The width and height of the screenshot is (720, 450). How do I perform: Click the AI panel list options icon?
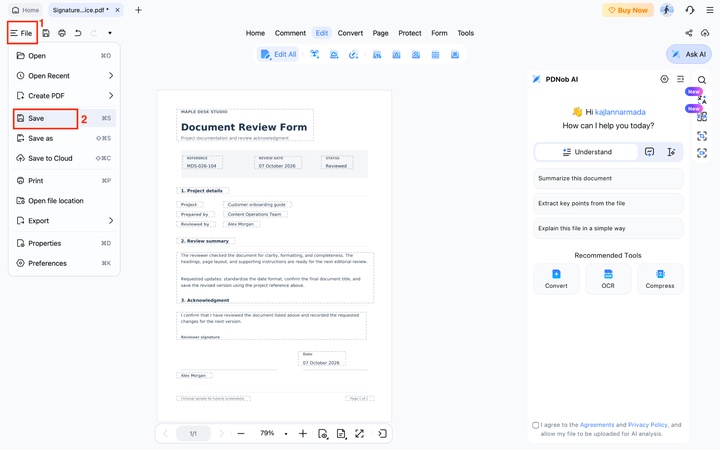(681, 79)
